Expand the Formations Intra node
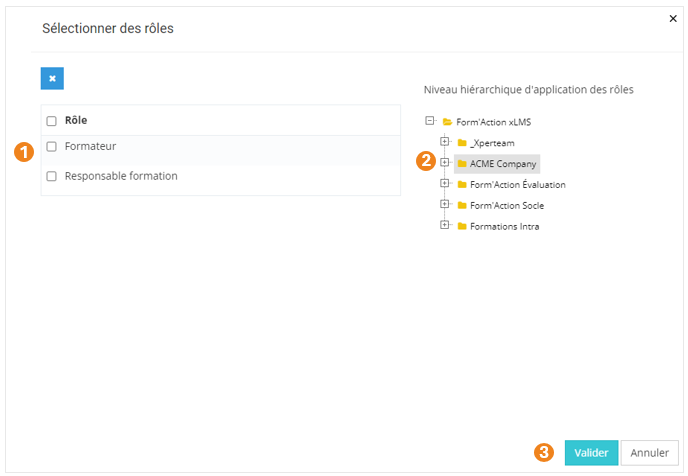This screenshot has height=476, width=688. 445,225
